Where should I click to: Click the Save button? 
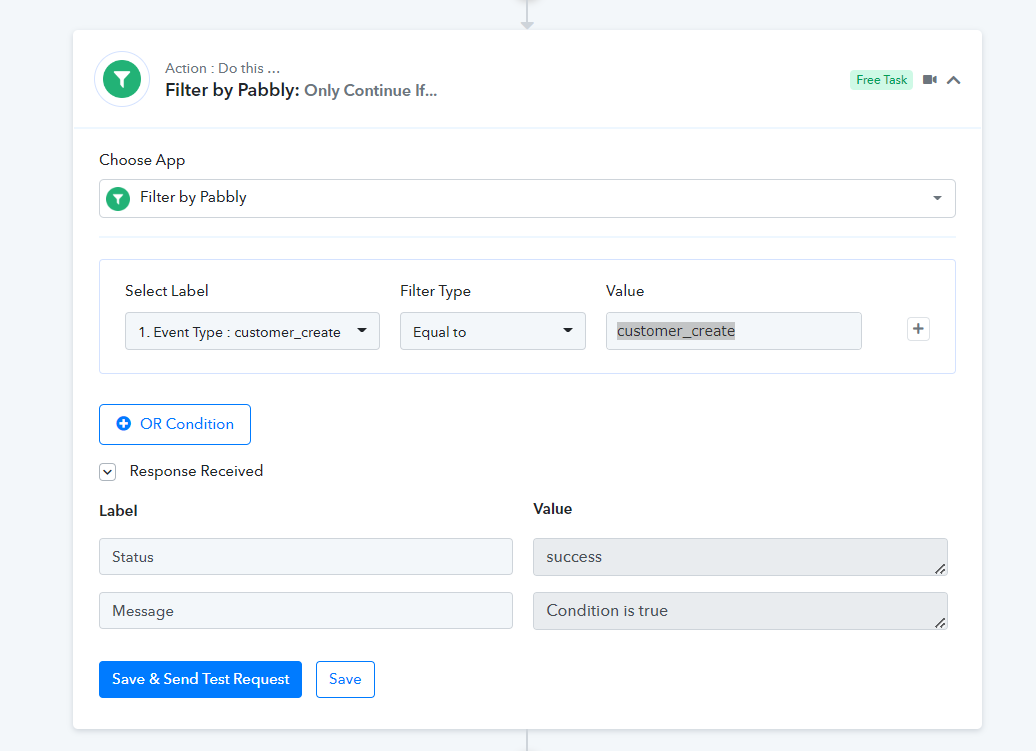345,679
